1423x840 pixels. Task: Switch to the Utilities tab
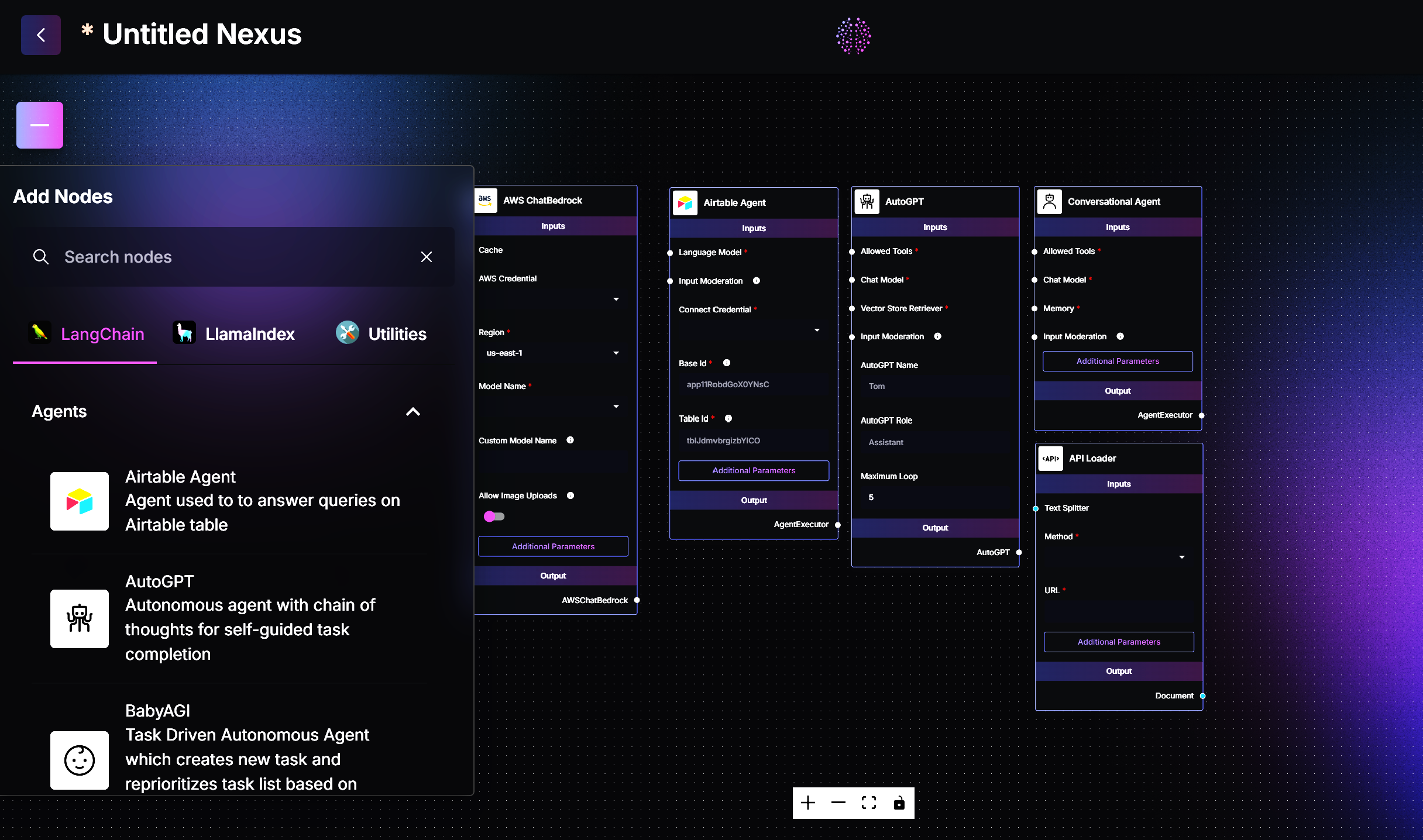(x=381, y=333)
